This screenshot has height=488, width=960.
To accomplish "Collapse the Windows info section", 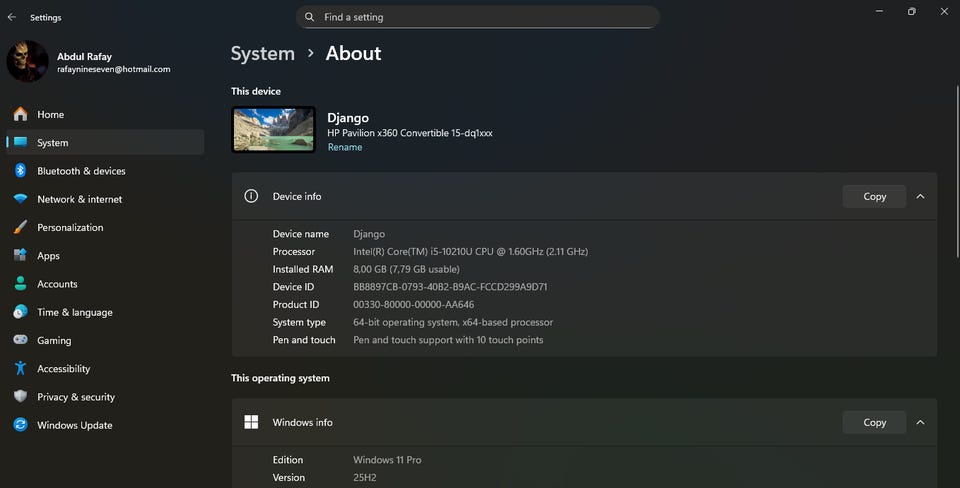I will 920,422.
